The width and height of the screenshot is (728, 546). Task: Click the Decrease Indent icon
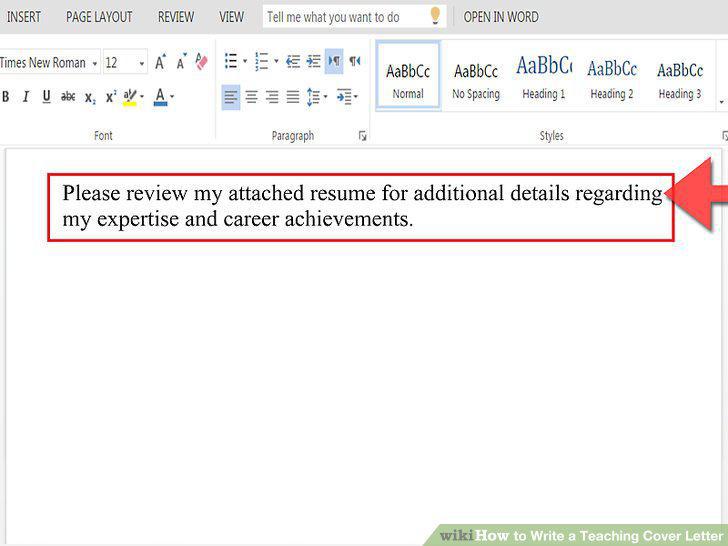293,61
